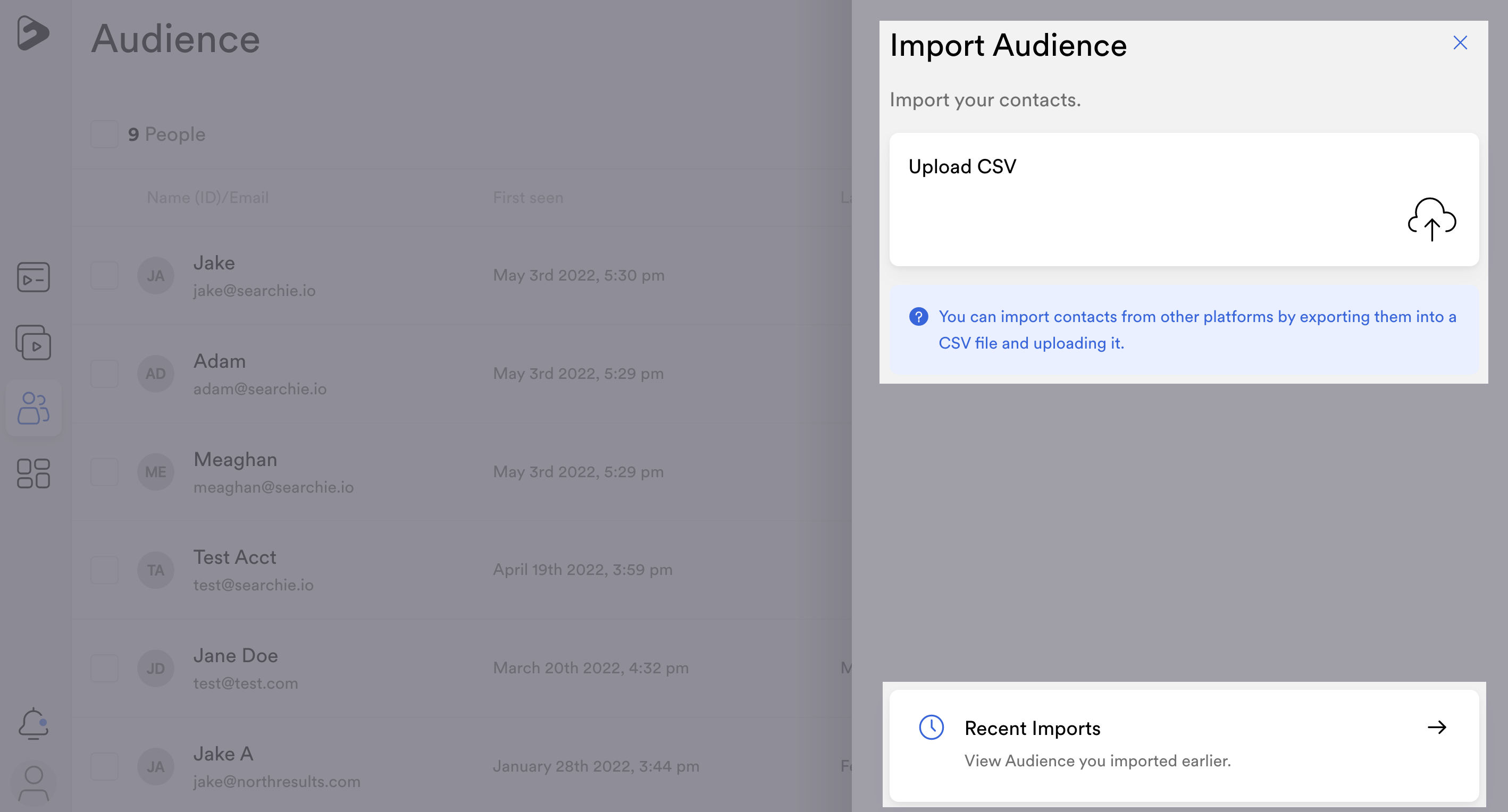Click the TA avatar for Test Acct
The height and width of the screenshot is (812, 1508).
click(x=156, y=570)
